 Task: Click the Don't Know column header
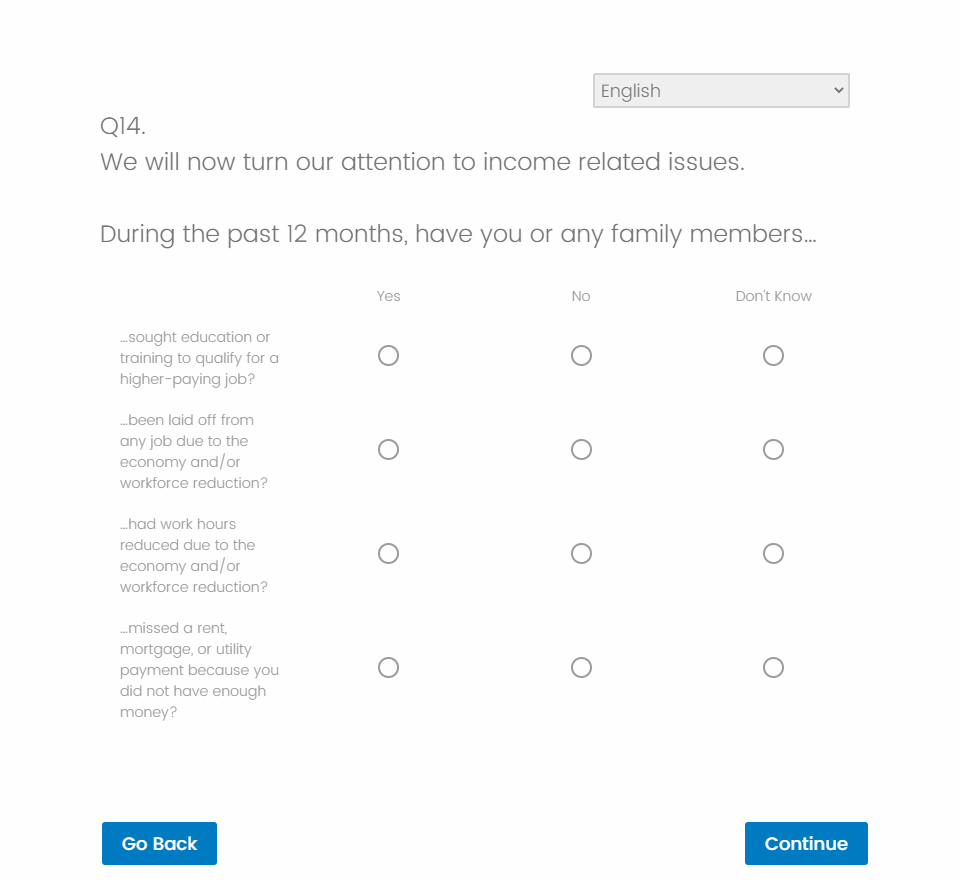pos(773,296)
